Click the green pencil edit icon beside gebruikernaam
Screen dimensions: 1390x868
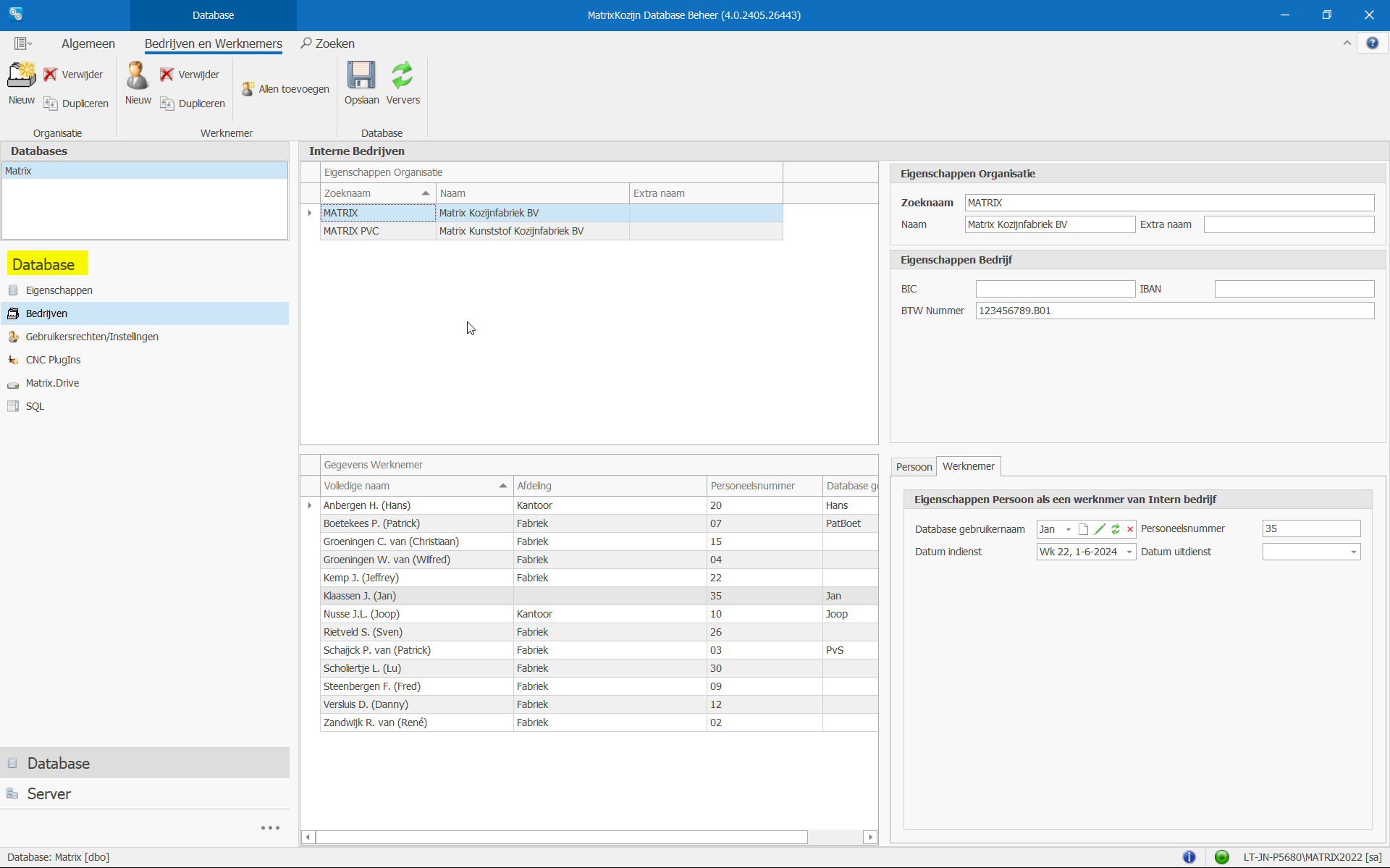coord(1100,529)
